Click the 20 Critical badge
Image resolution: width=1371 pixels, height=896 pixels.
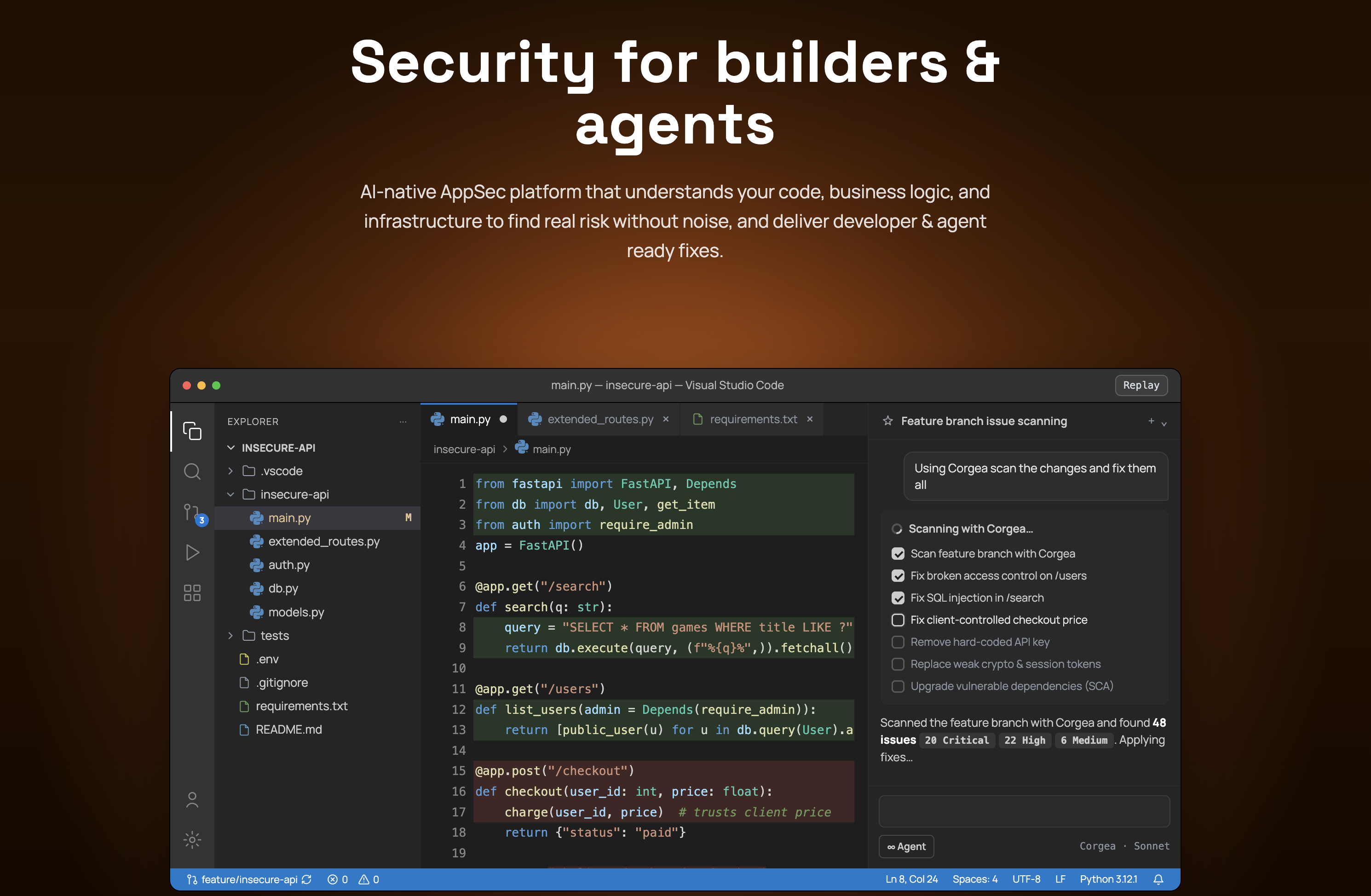pyautogui.click(x=956, y=741)
